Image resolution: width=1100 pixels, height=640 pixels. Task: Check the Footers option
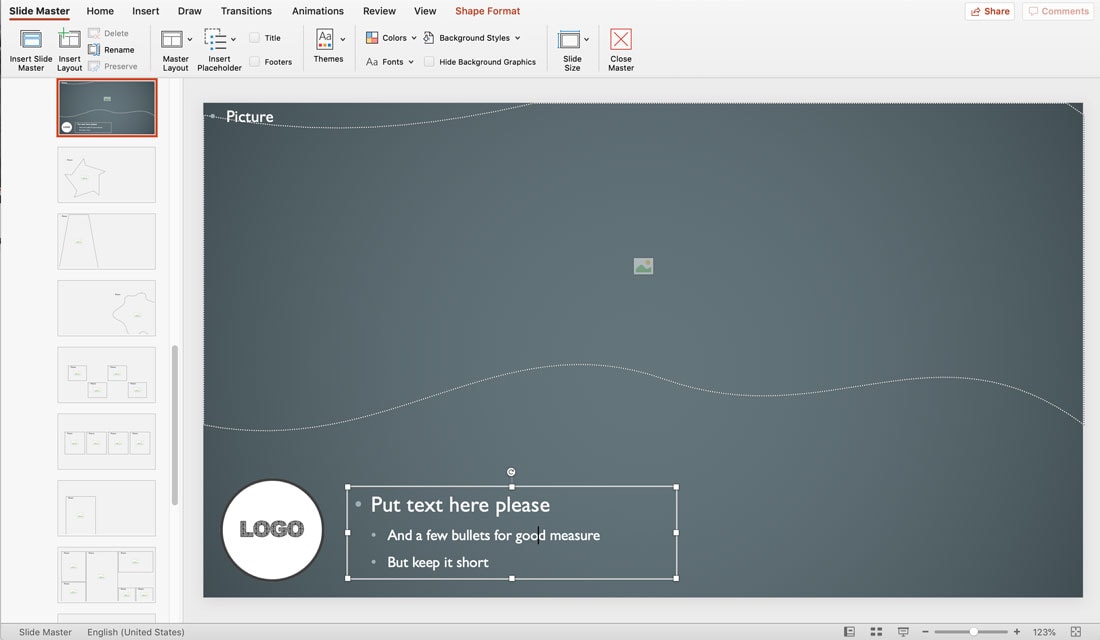[x=254, y=61]
